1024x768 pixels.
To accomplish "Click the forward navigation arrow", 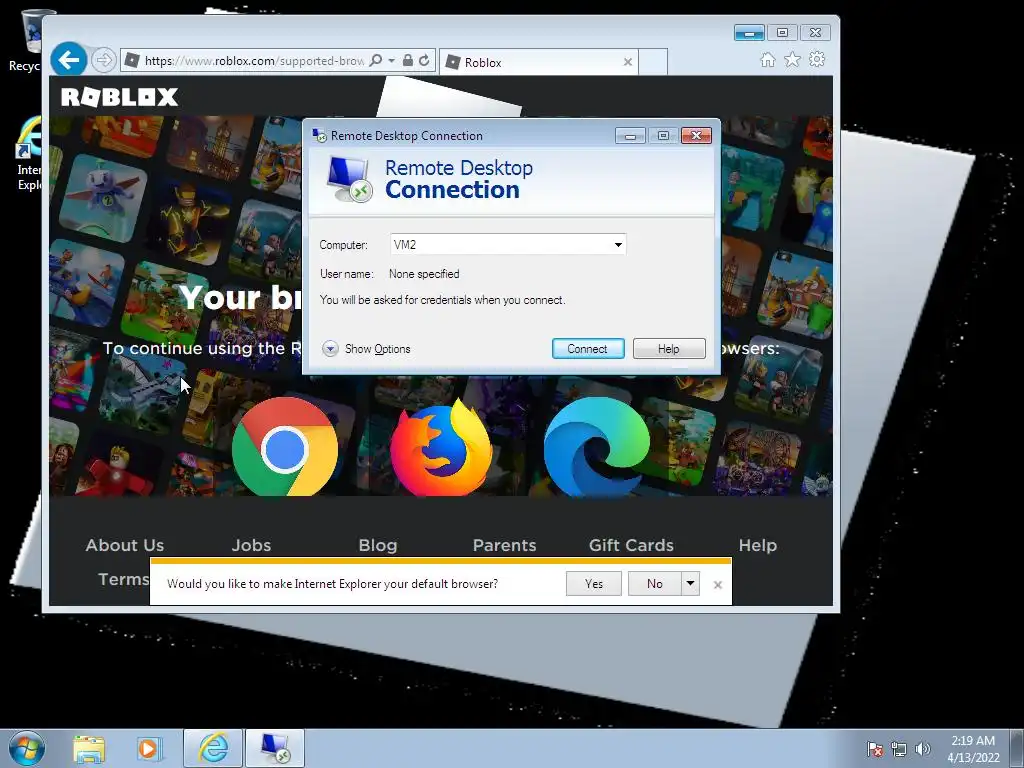I will (103, 61).
